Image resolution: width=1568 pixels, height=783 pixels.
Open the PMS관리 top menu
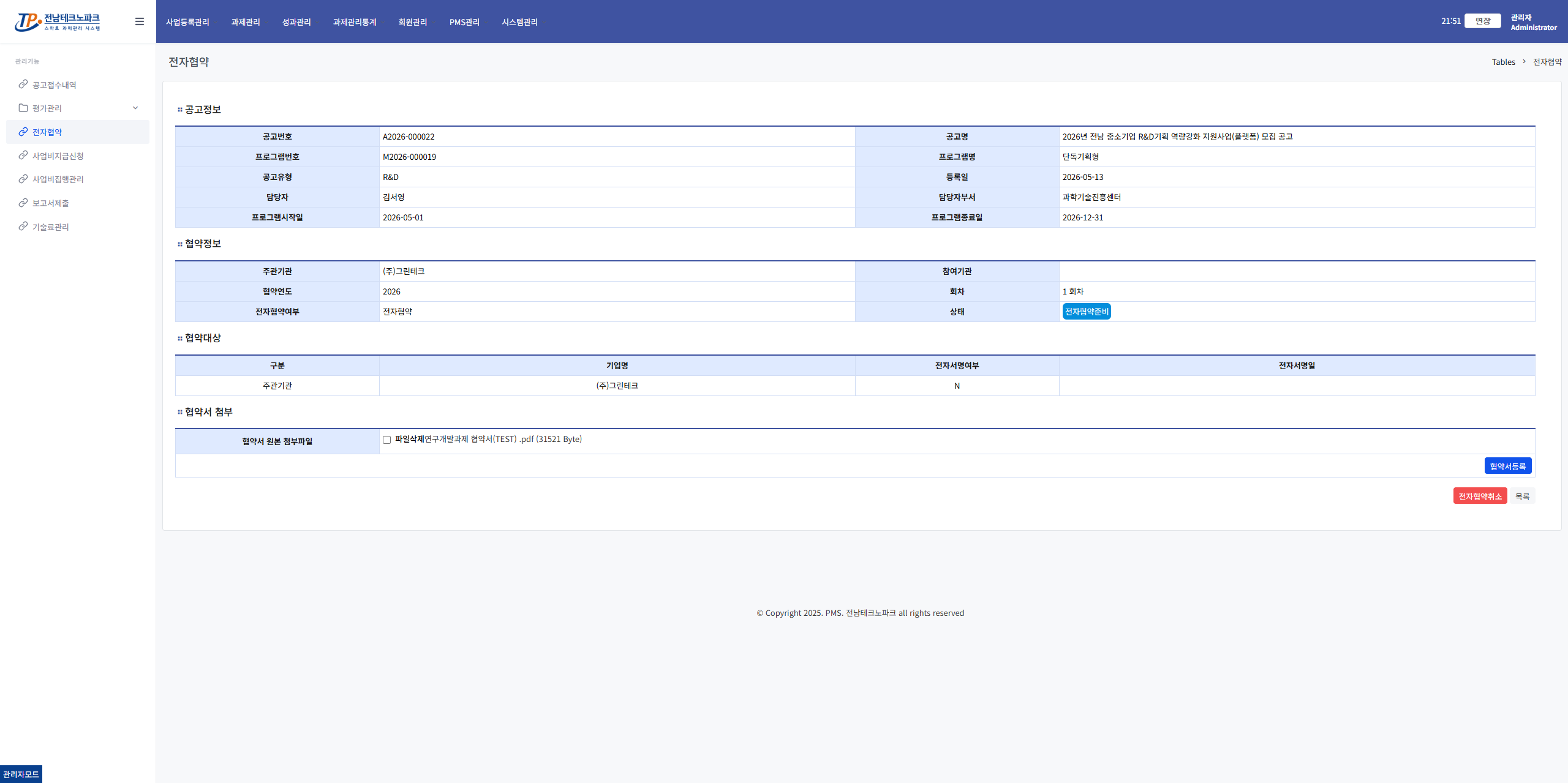tap(464, 22)
